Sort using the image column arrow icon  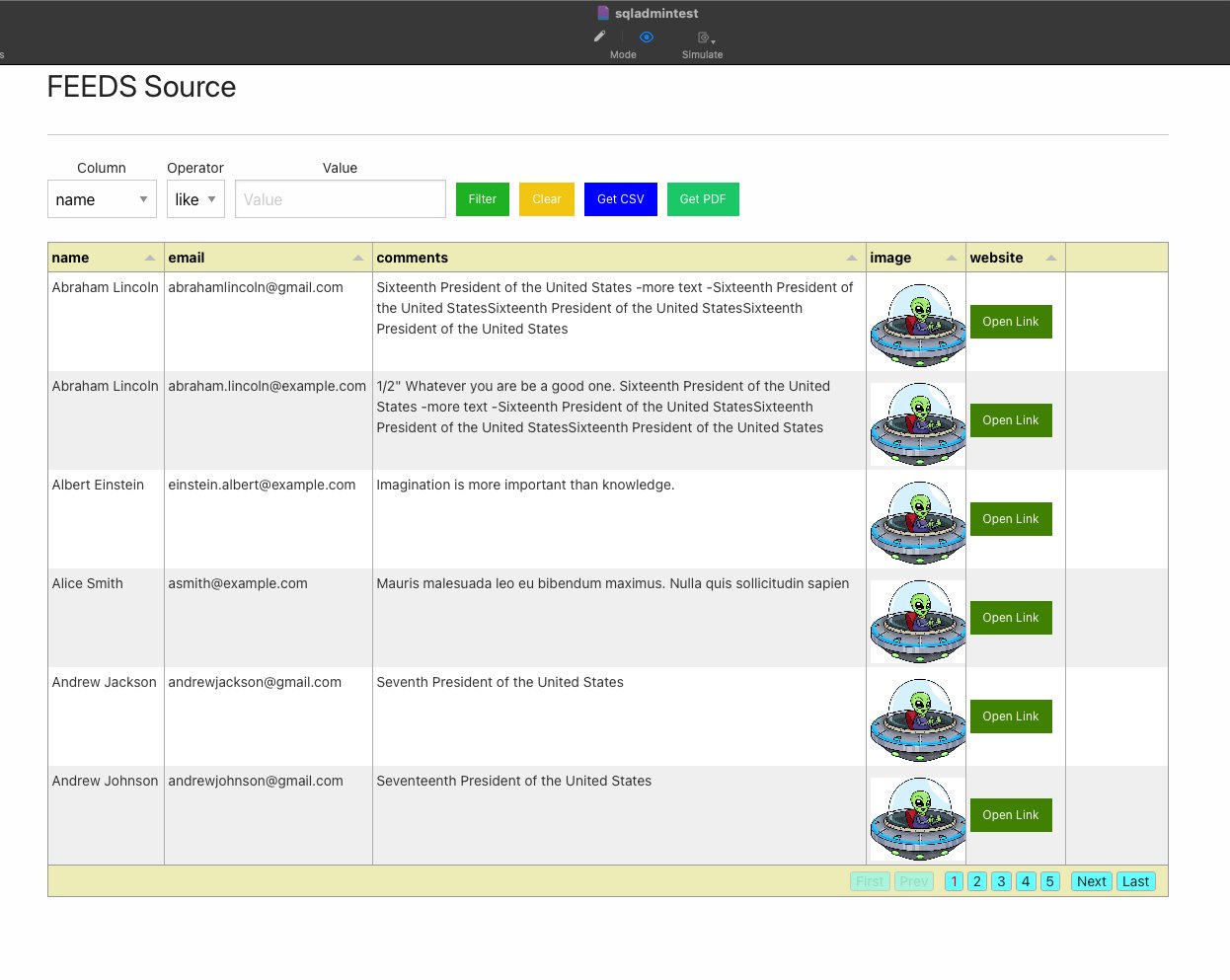tap(953, 256)
